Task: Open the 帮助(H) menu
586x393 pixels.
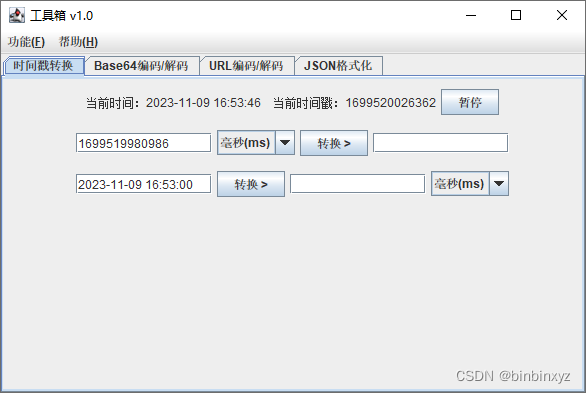Action: [78, 42]
